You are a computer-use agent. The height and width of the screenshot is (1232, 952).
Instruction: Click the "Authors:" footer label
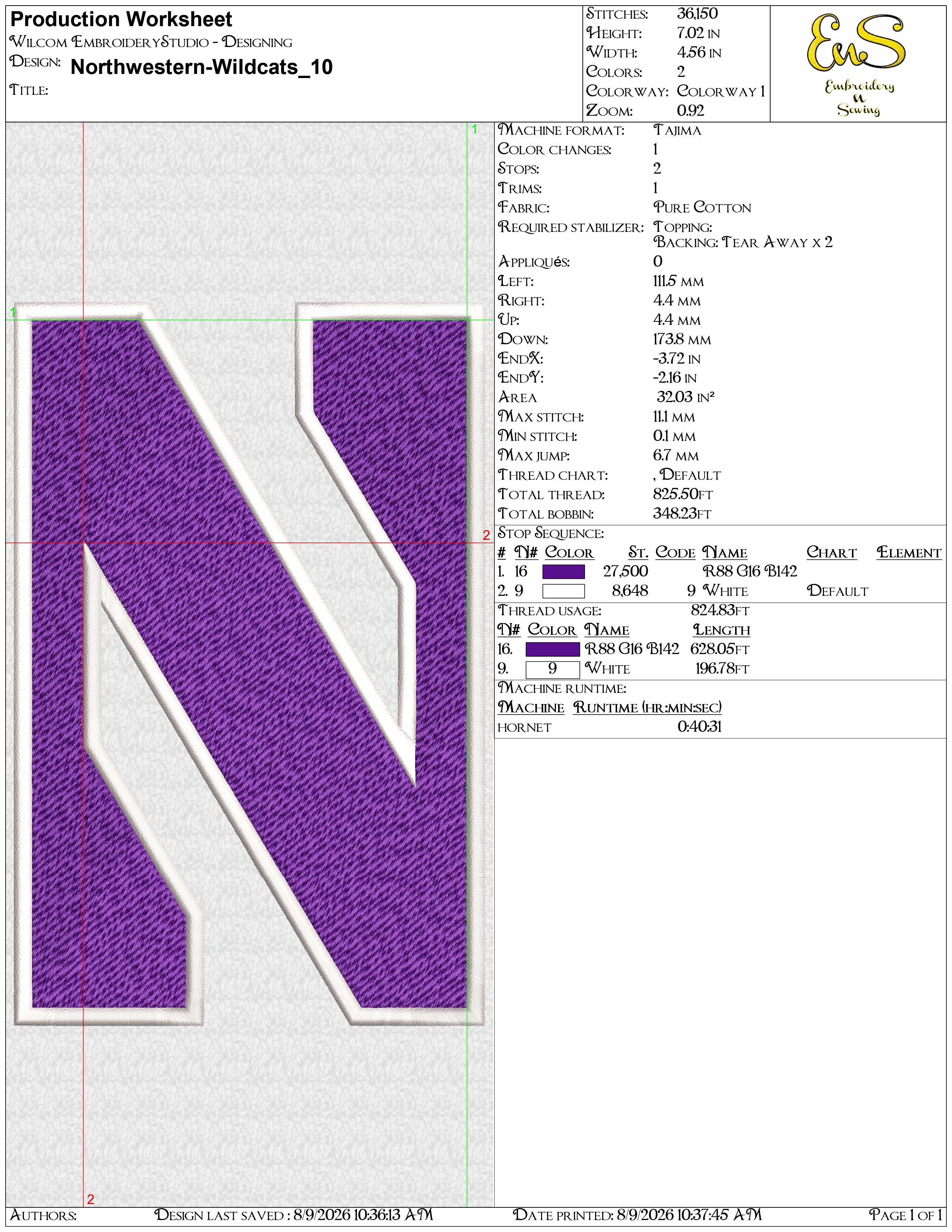point(43,1214)
